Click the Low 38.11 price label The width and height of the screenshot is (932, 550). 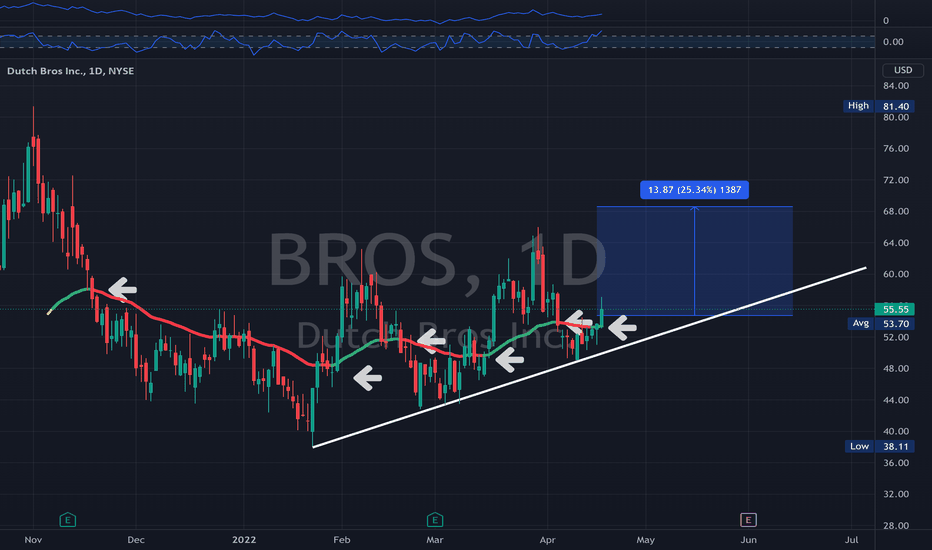(x=880, y=446)
